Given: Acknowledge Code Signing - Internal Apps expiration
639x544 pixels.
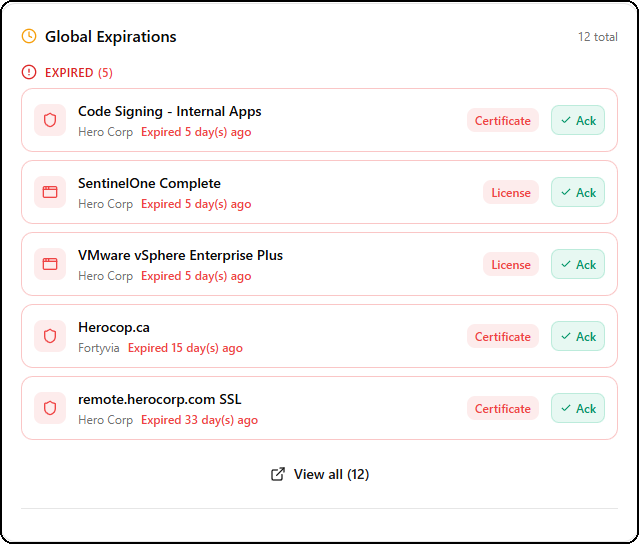Looking at the screenshot, I should click(x=578, y=120).
